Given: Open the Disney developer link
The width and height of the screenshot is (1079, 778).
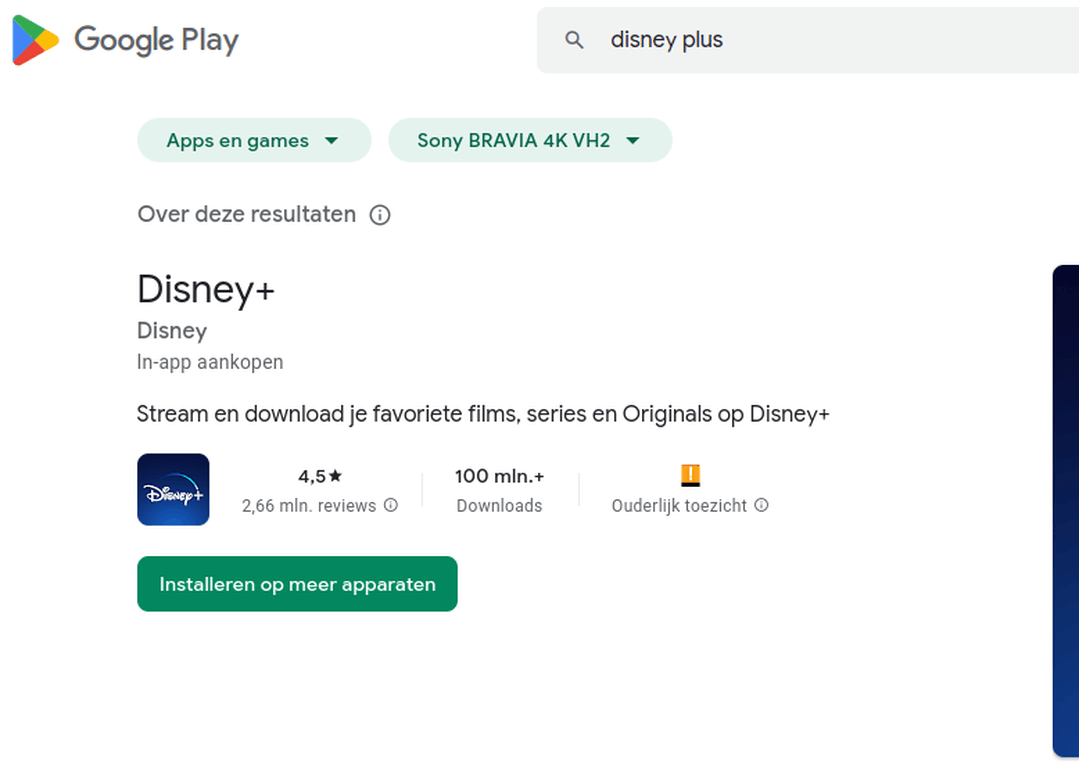Looking at the screenshot, I should [x=172, y=331].
